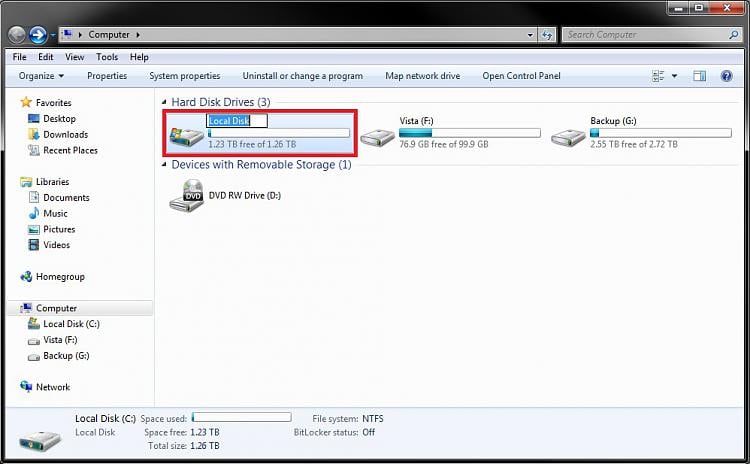
Task: Click System properties
Action: [x=185, y=76]
